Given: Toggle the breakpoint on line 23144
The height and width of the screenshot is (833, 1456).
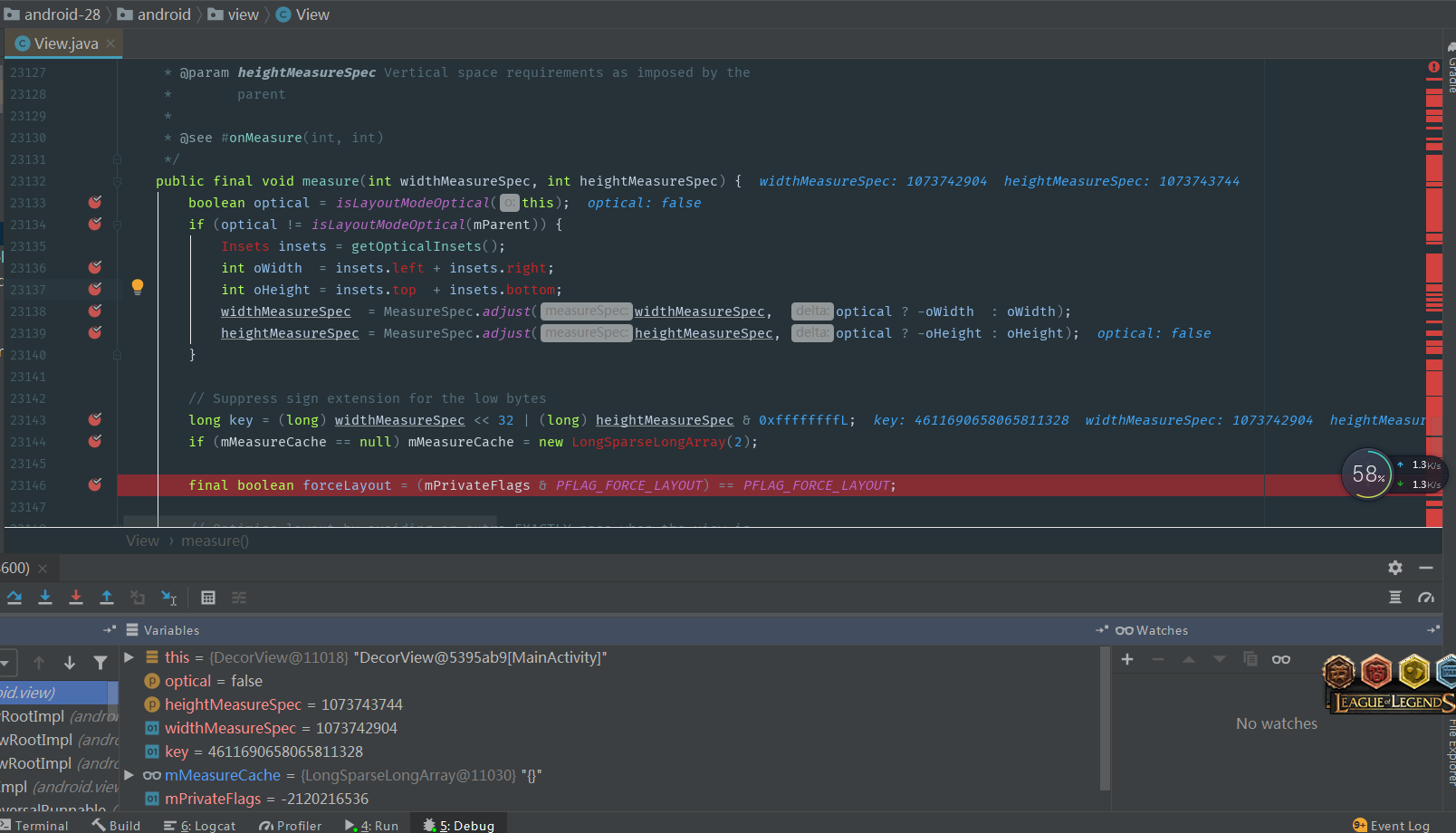Looking at the screenshot, I should click(95, 441).
